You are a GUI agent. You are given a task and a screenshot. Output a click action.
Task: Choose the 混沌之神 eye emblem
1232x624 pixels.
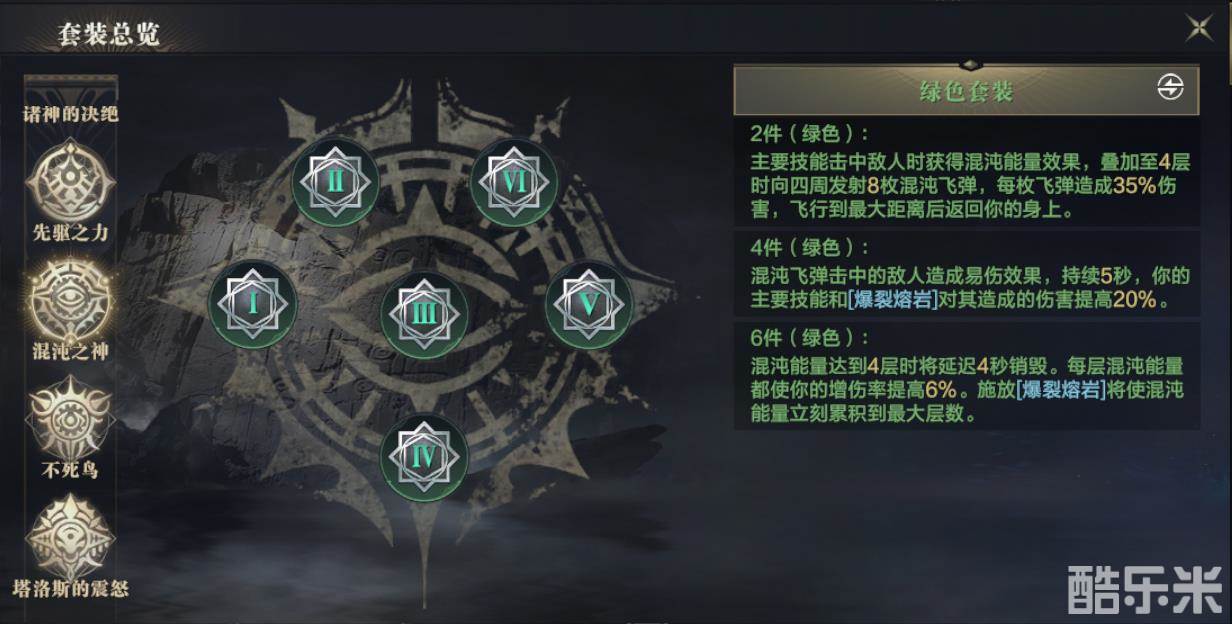69,300
